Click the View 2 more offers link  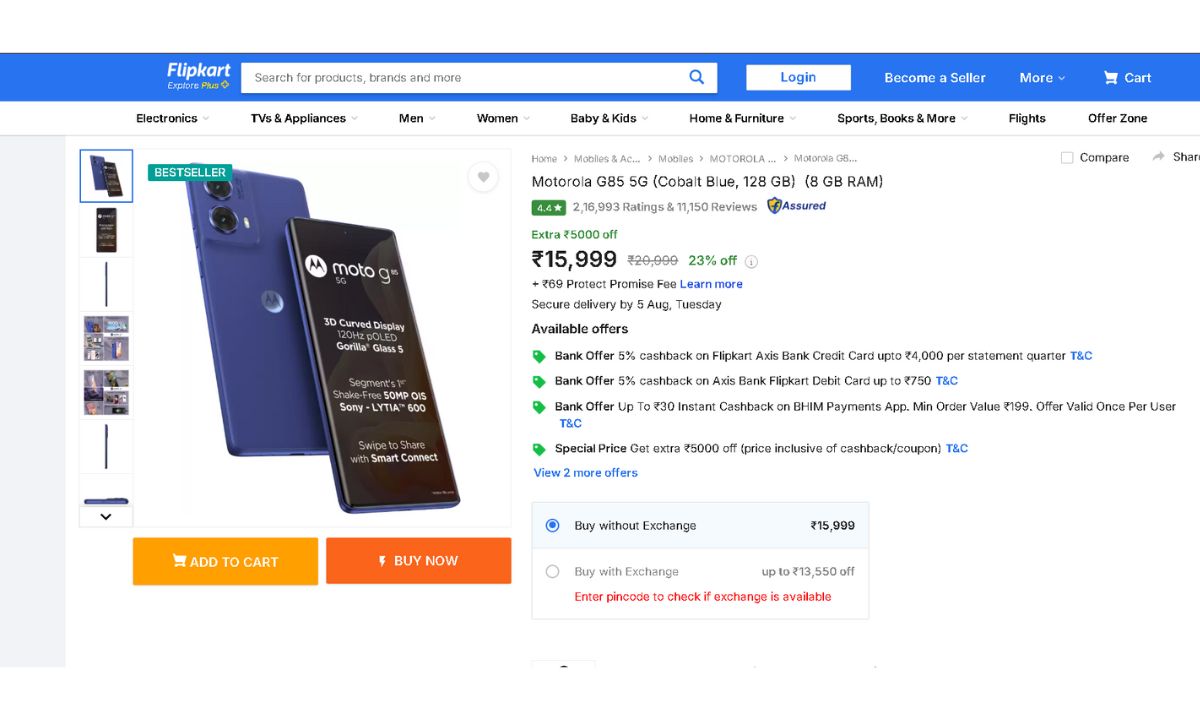tap(586, 473)
